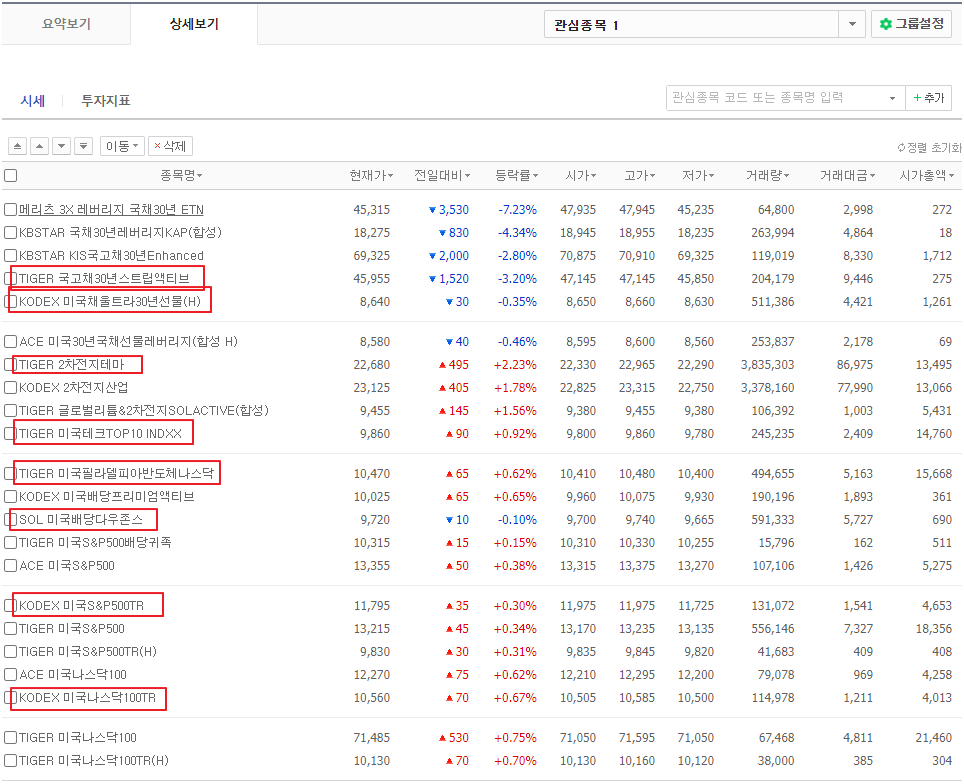Check the TIGER 2차전지테마 row

(x=10, y=365)
